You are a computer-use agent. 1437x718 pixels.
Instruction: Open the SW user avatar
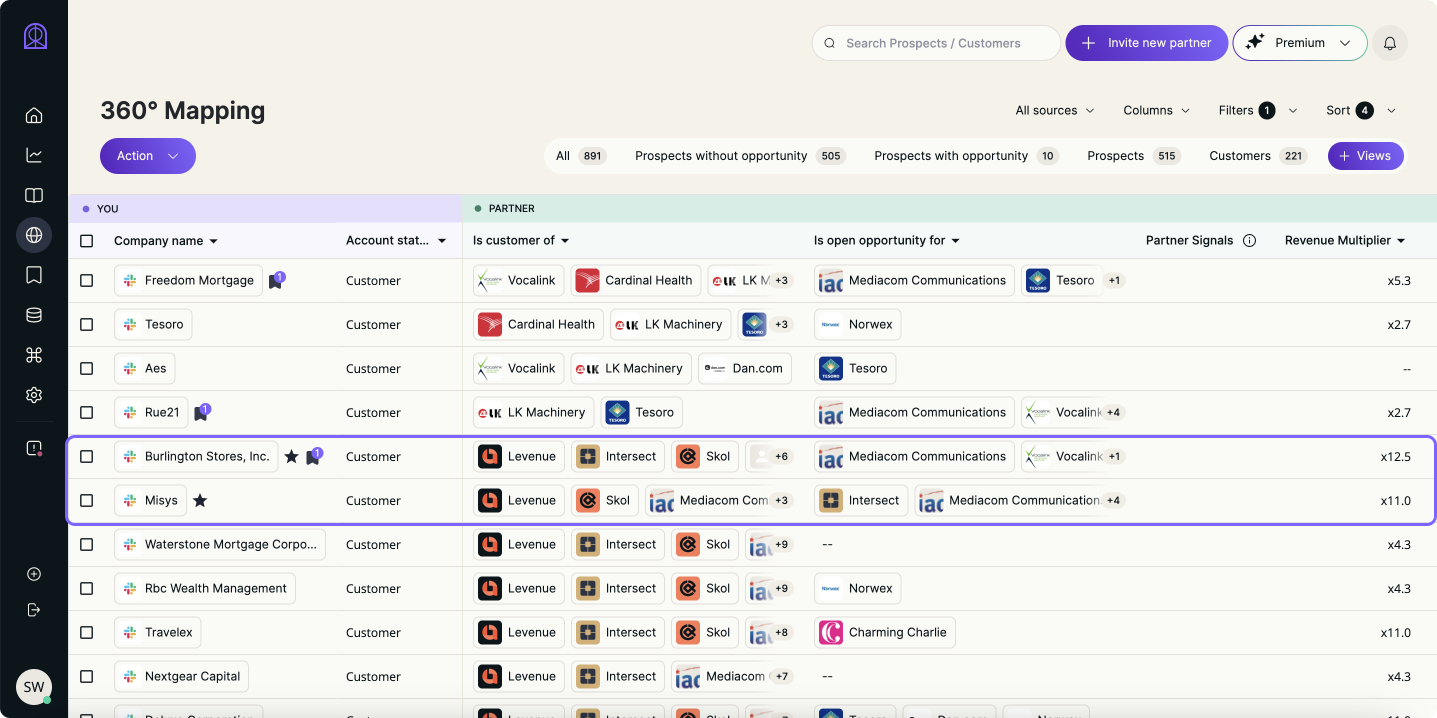pos(34,687)
